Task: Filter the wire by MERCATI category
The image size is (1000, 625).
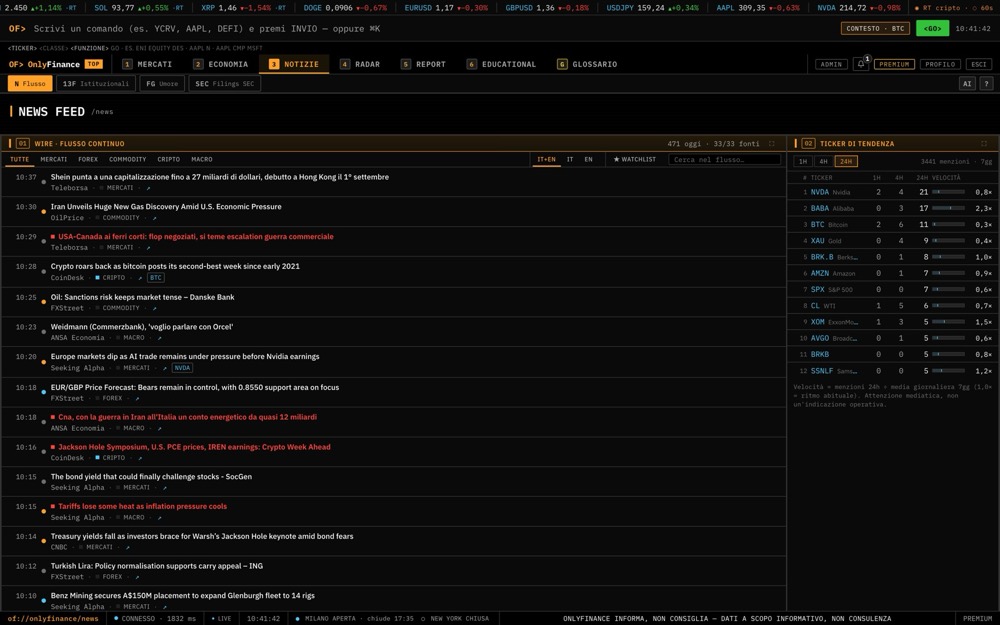Action: pyautogui.click(x=54, y=159)
